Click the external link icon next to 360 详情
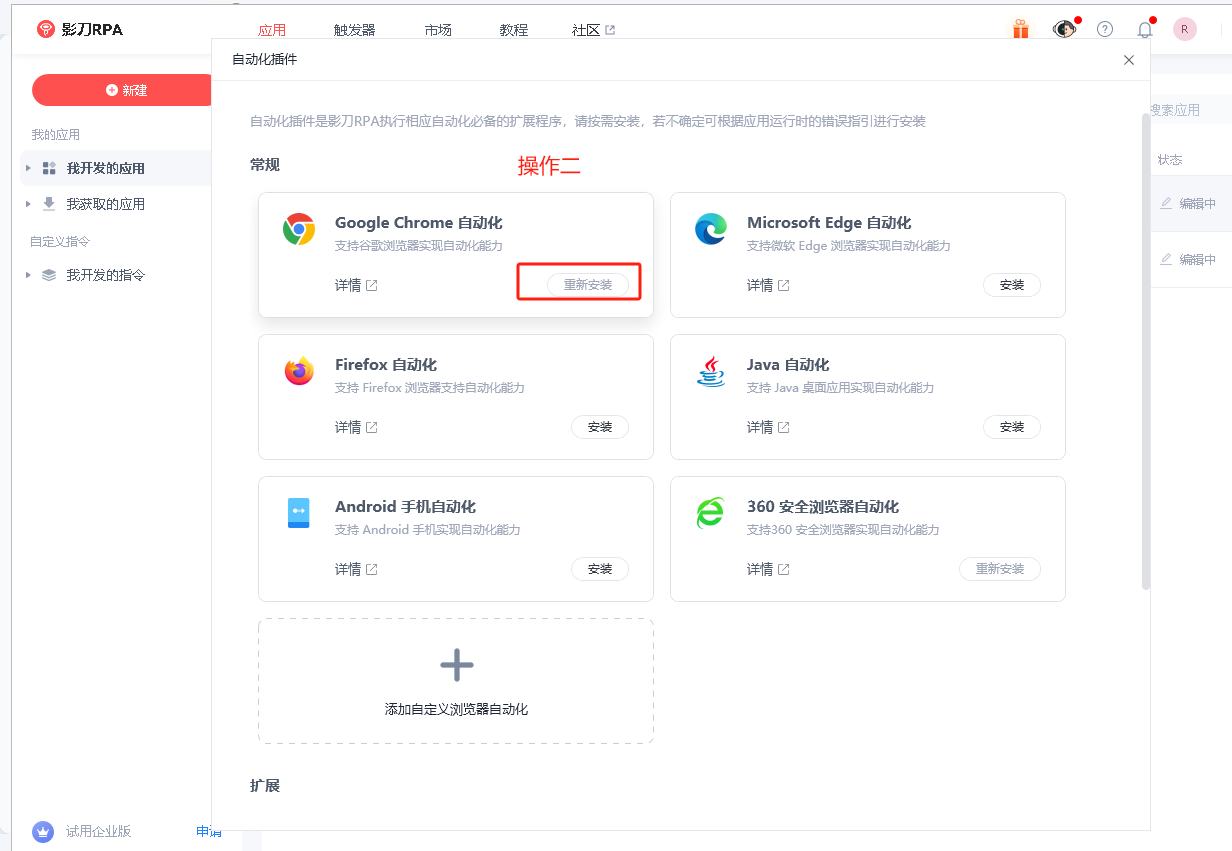Screen dimensions: 1232x851 point(784,569)
